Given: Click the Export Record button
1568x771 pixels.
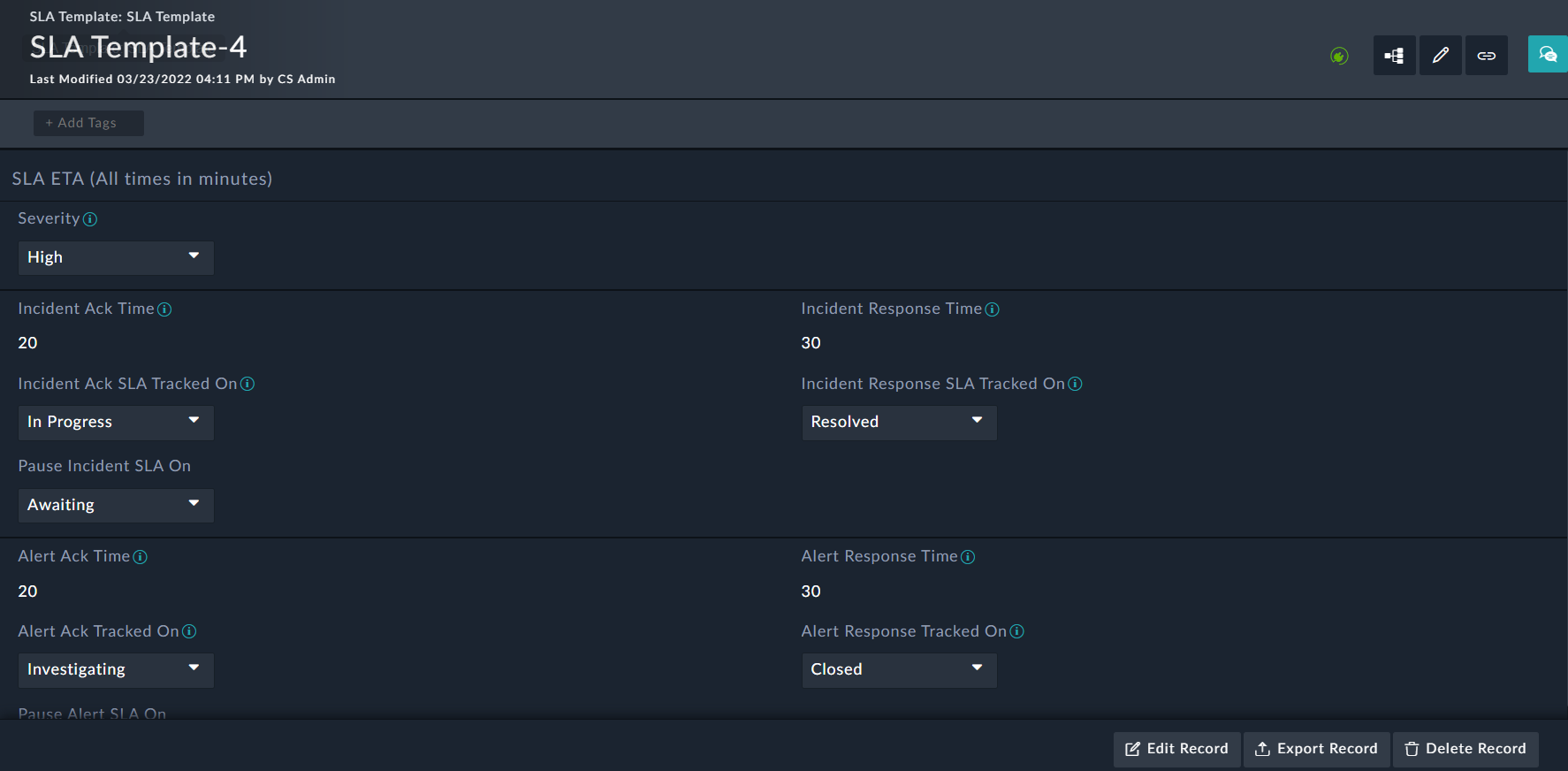Looking at the screenshot, I should (1316, 749).
